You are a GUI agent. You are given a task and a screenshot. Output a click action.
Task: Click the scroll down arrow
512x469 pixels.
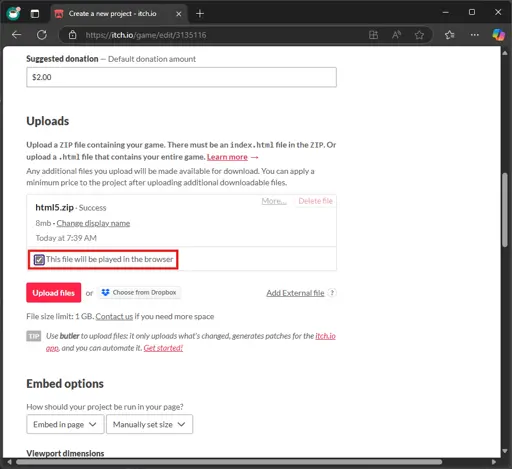click(x=505, y=451)
